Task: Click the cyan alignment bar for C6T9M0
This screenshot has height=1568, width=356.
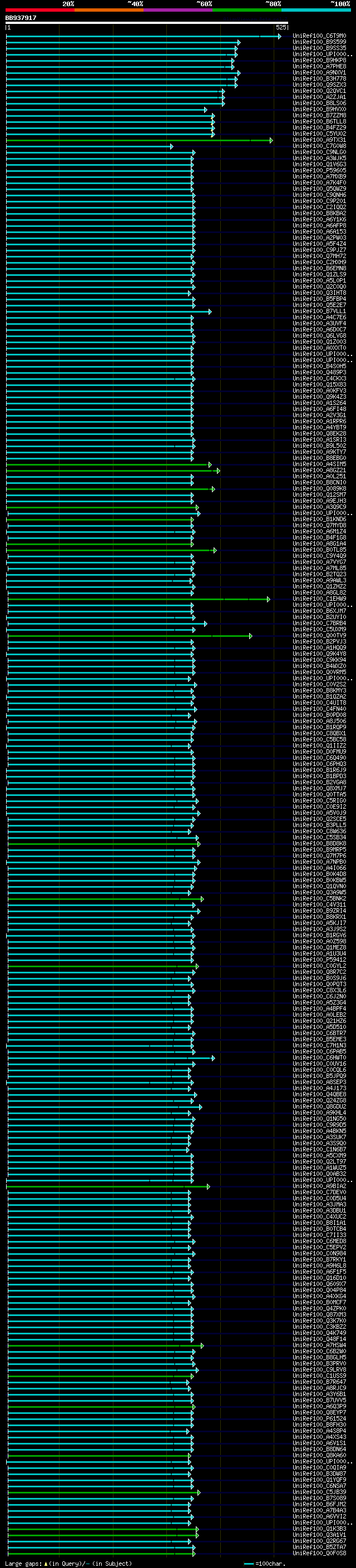Action: (x=144, y=36)
